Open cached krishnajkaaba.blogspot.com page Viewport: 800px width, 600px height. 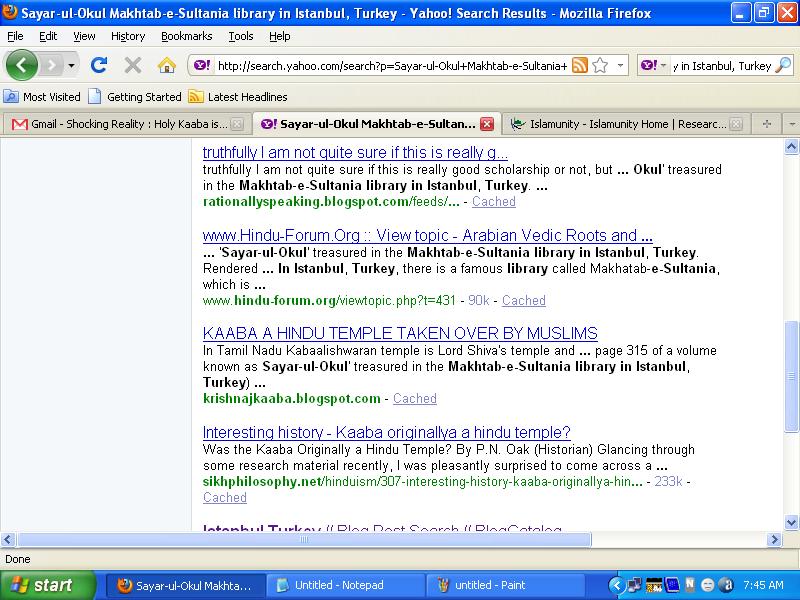(x=415, y=398)
